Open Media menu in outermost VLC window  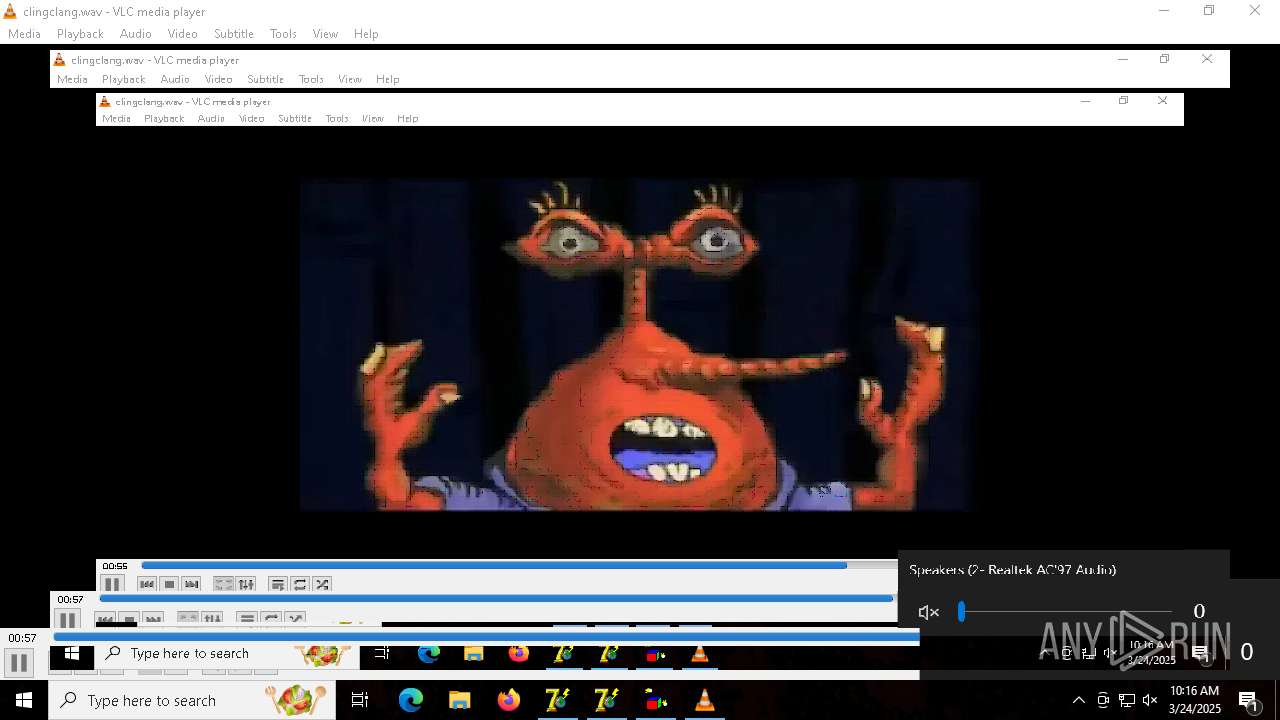24,34
